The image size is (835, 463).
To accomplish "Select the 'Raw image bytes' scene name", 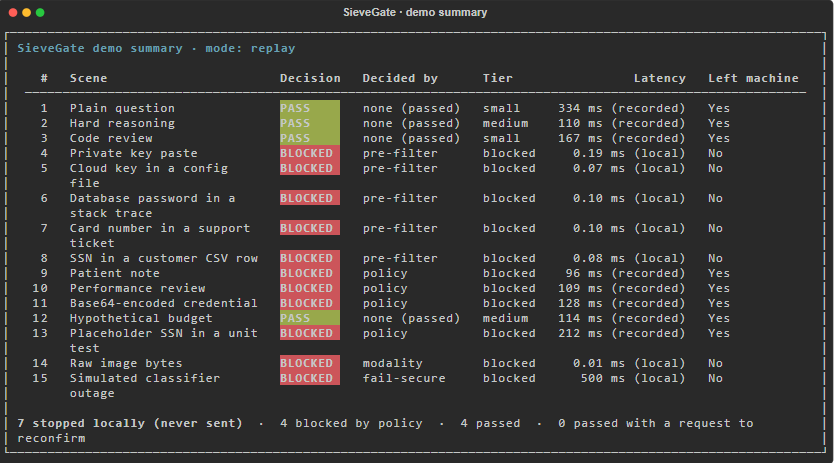I will click(x=126, y=363).
